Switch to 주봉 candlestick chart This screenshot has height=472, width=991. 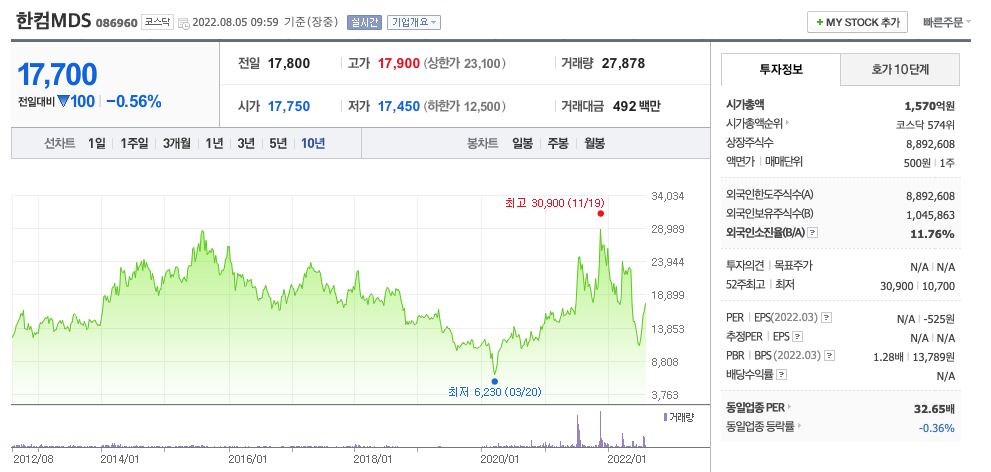557,143
